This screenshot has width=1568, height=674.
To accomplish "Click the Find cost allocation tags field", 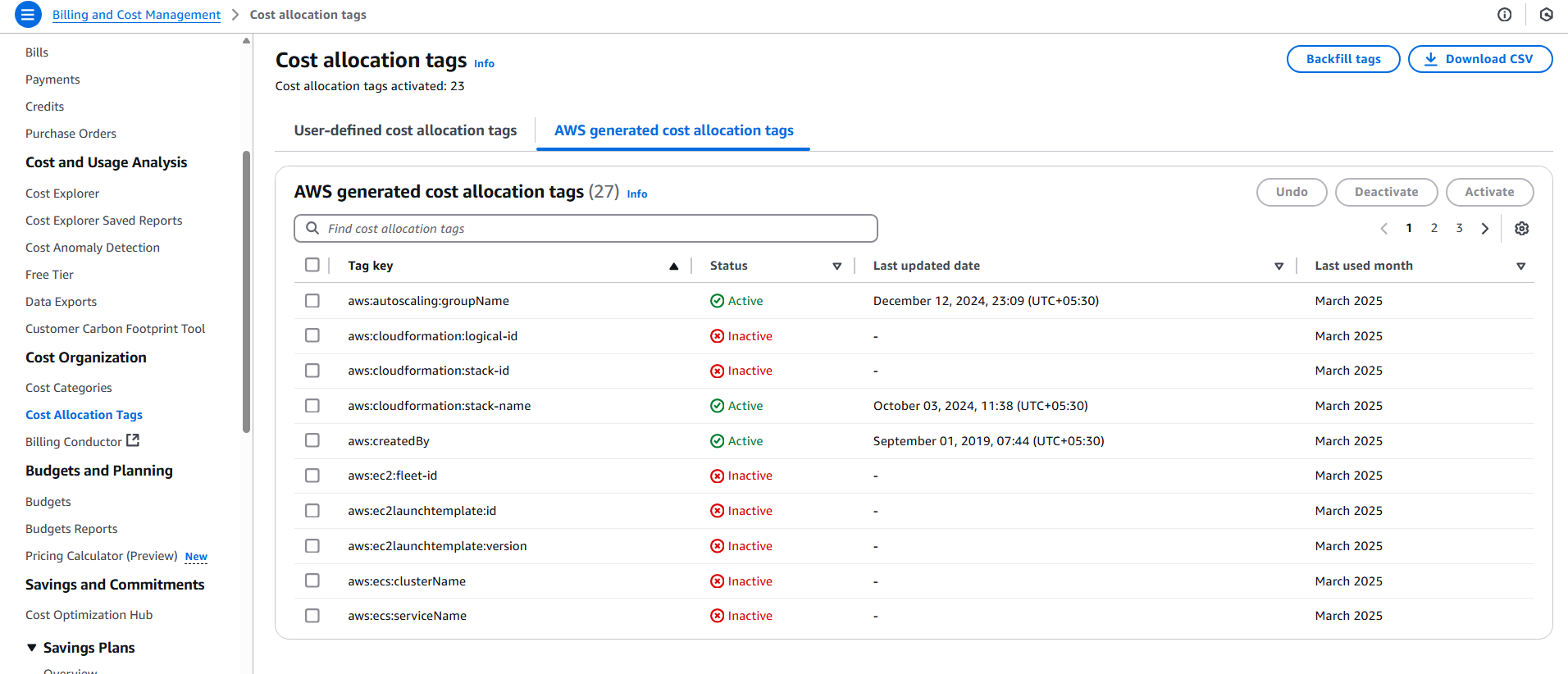I will coord(590,229).
